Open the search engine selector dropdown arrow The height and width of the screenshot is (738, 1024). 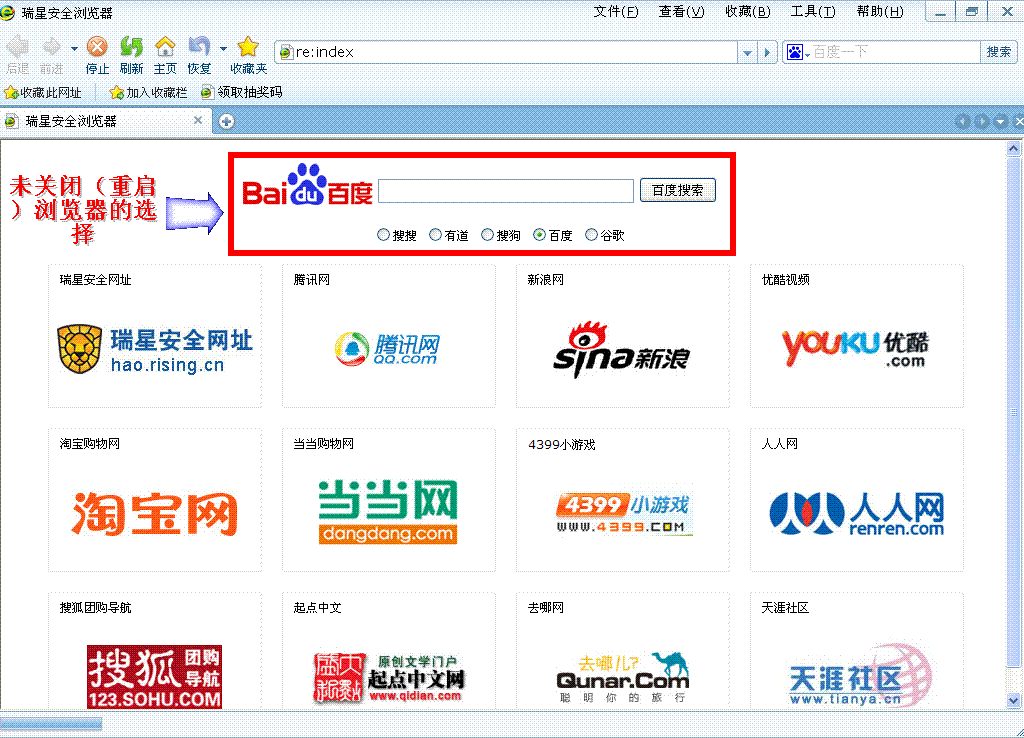(x=807, y=54)
